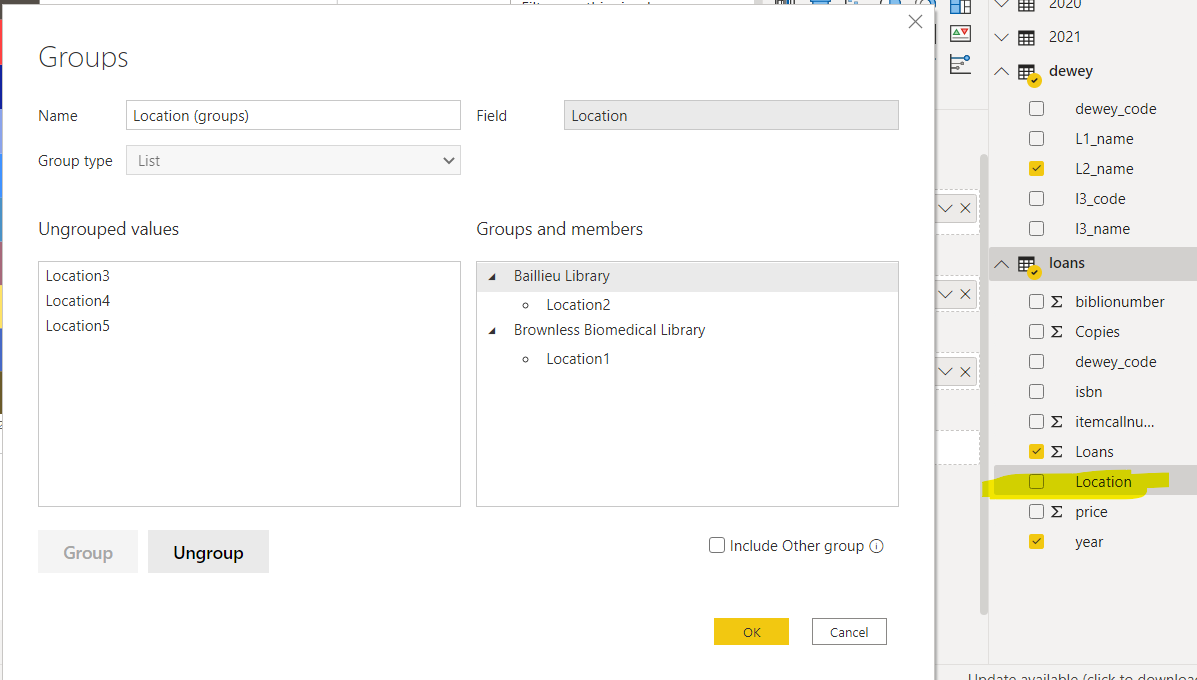Click the KPI visual icon

[960, 34]
